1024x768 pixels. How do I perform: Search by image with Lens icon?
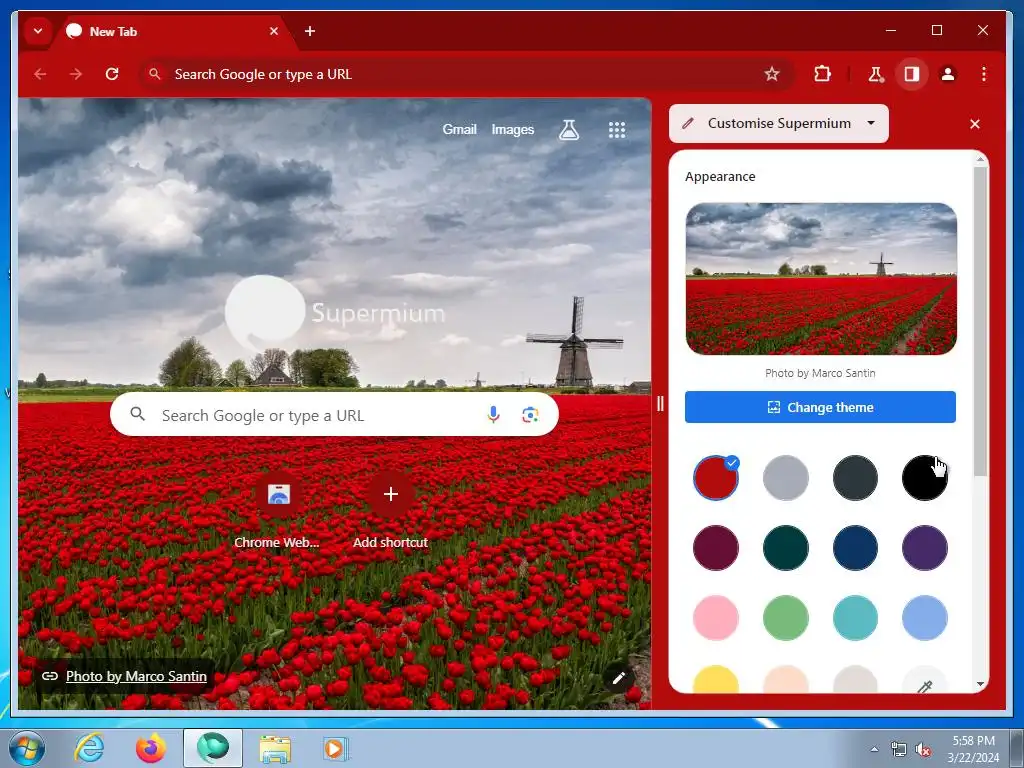pyautogui.click(x=530, y=415)
